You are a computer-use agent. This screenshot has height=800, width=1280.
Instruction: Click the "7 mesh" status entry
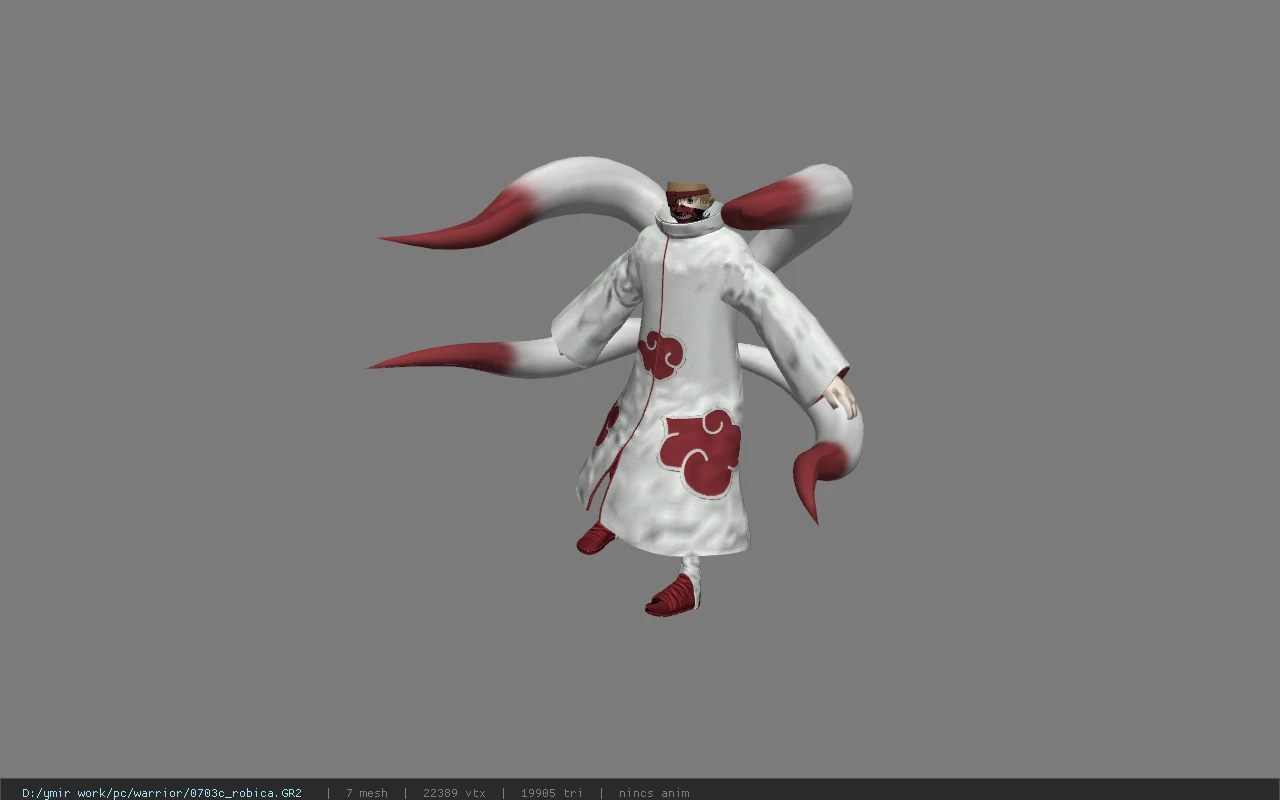coord(367,793)
